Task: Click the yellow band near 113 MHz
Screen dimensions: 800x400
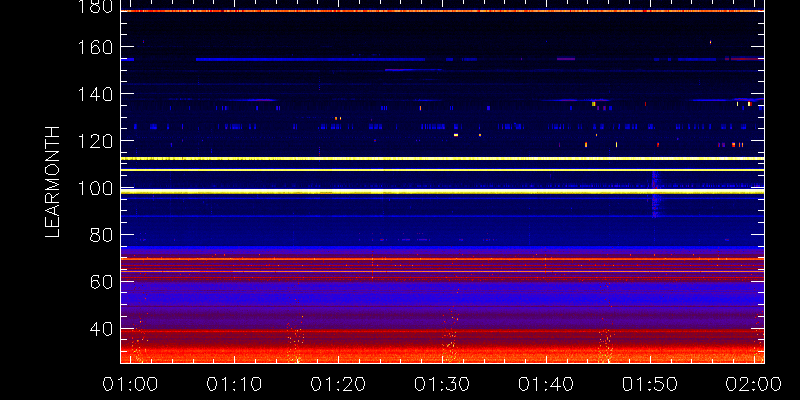Action: click(x=442, y=159)
